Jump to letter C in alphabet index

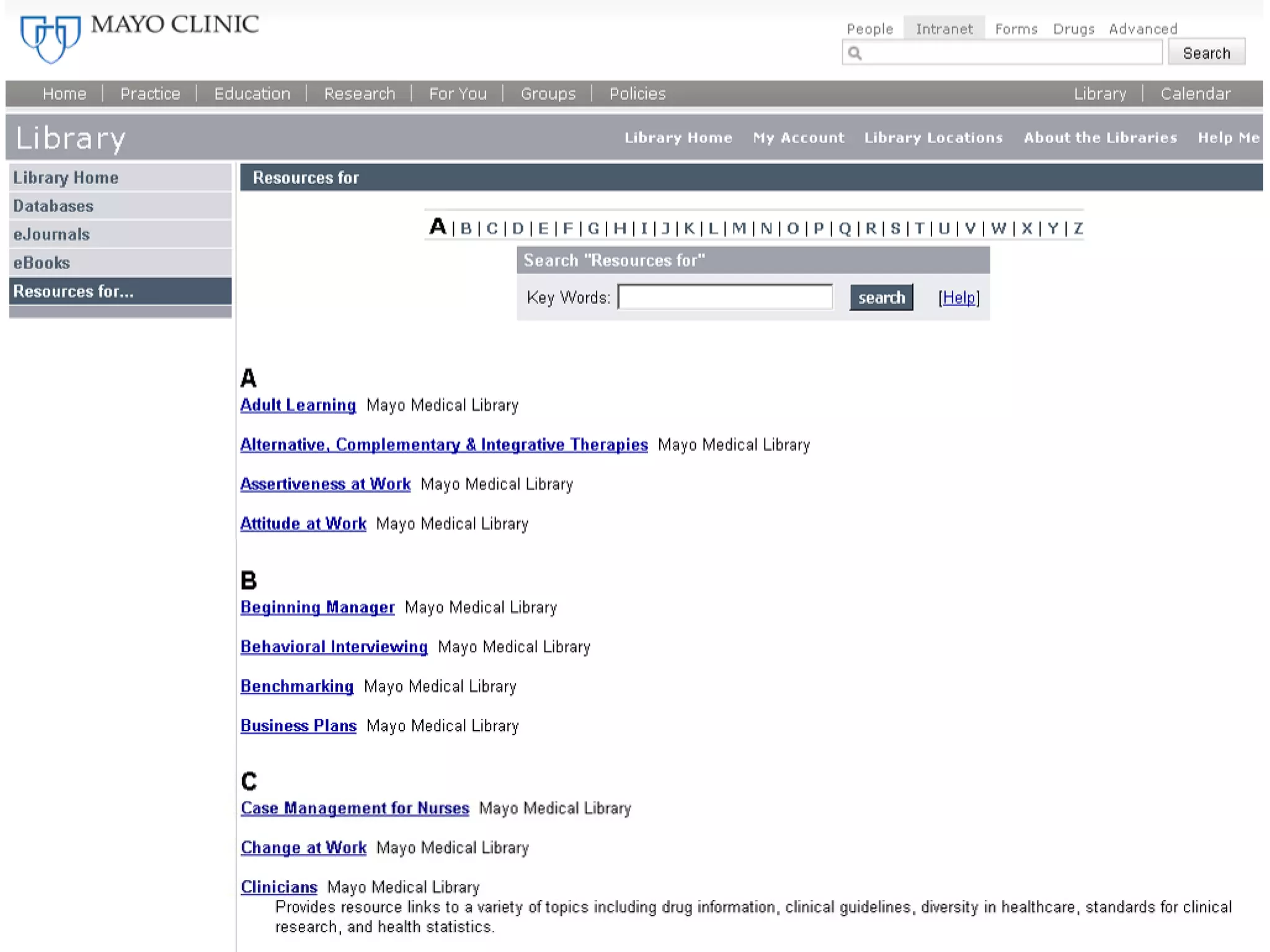(x=492, y=229)
